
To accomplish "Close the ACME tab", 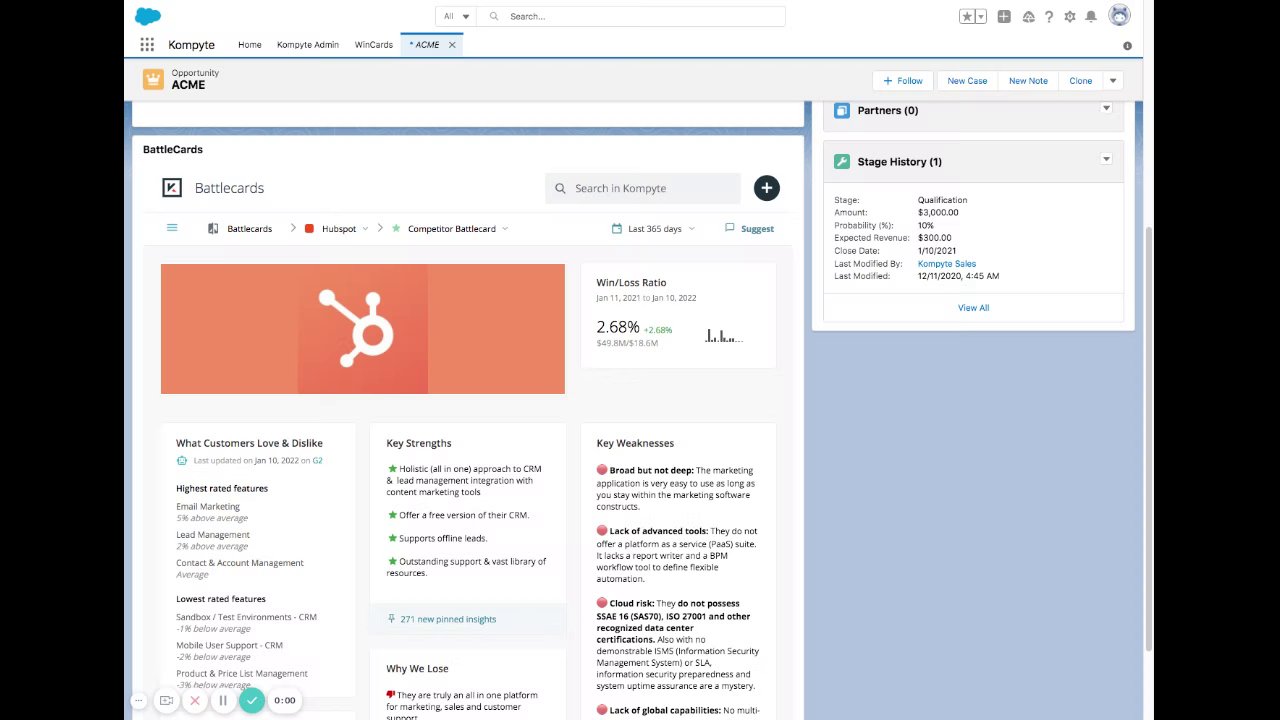I will [x=452, y=45].
